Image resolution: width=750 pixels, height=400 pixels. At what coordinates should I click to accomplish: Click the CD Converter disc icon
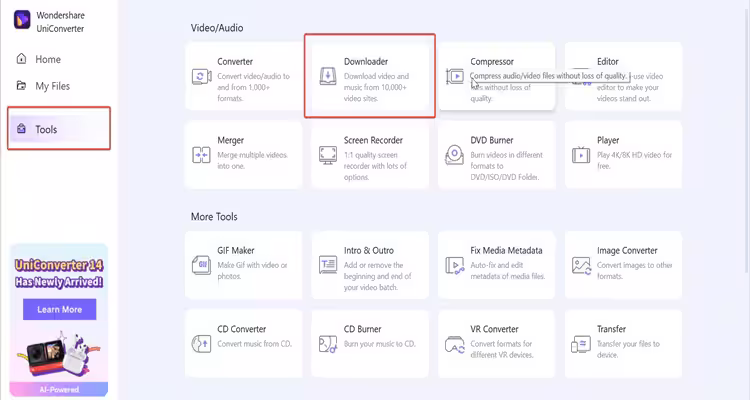(x=201, y=344)
